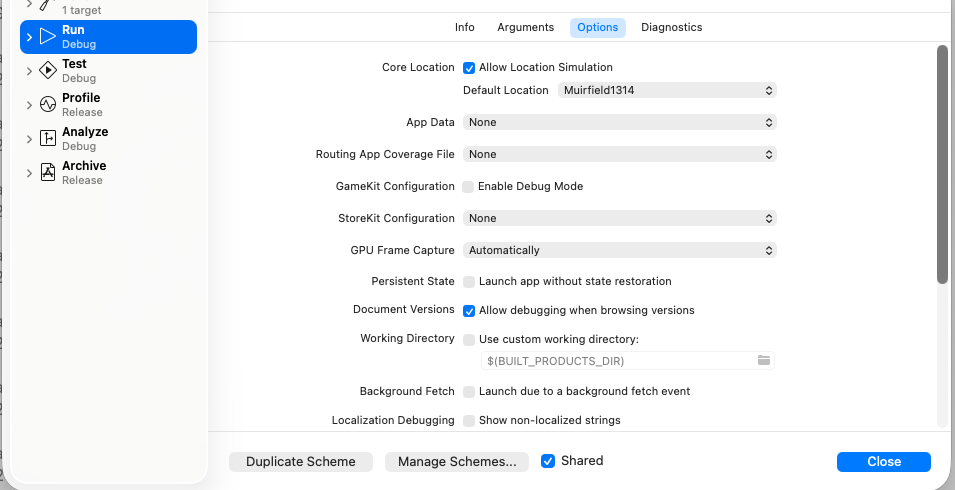This screenshot has width=955, height=490.
Task: Click the Duplicate Scheme button
Action: pos(301,462)
